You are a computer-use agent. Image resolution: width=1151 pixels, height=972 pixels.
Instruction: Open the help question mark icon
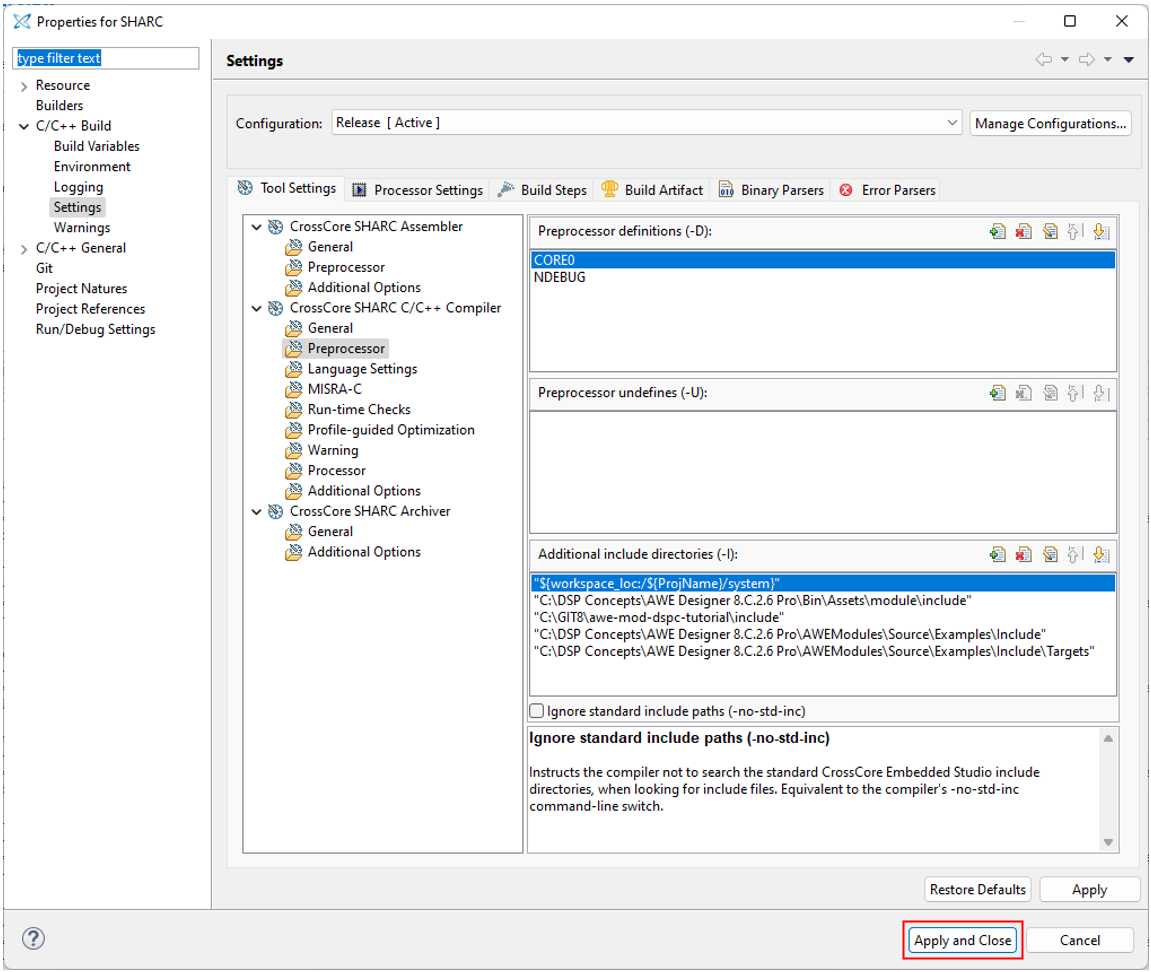click(34, 939)
